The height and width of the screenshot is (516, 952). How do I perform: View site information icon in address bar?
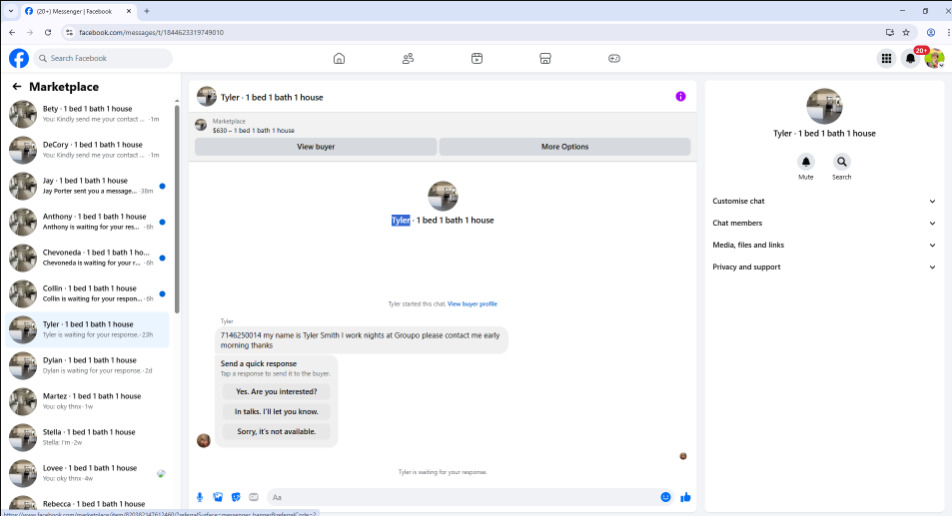coord(69,32)
